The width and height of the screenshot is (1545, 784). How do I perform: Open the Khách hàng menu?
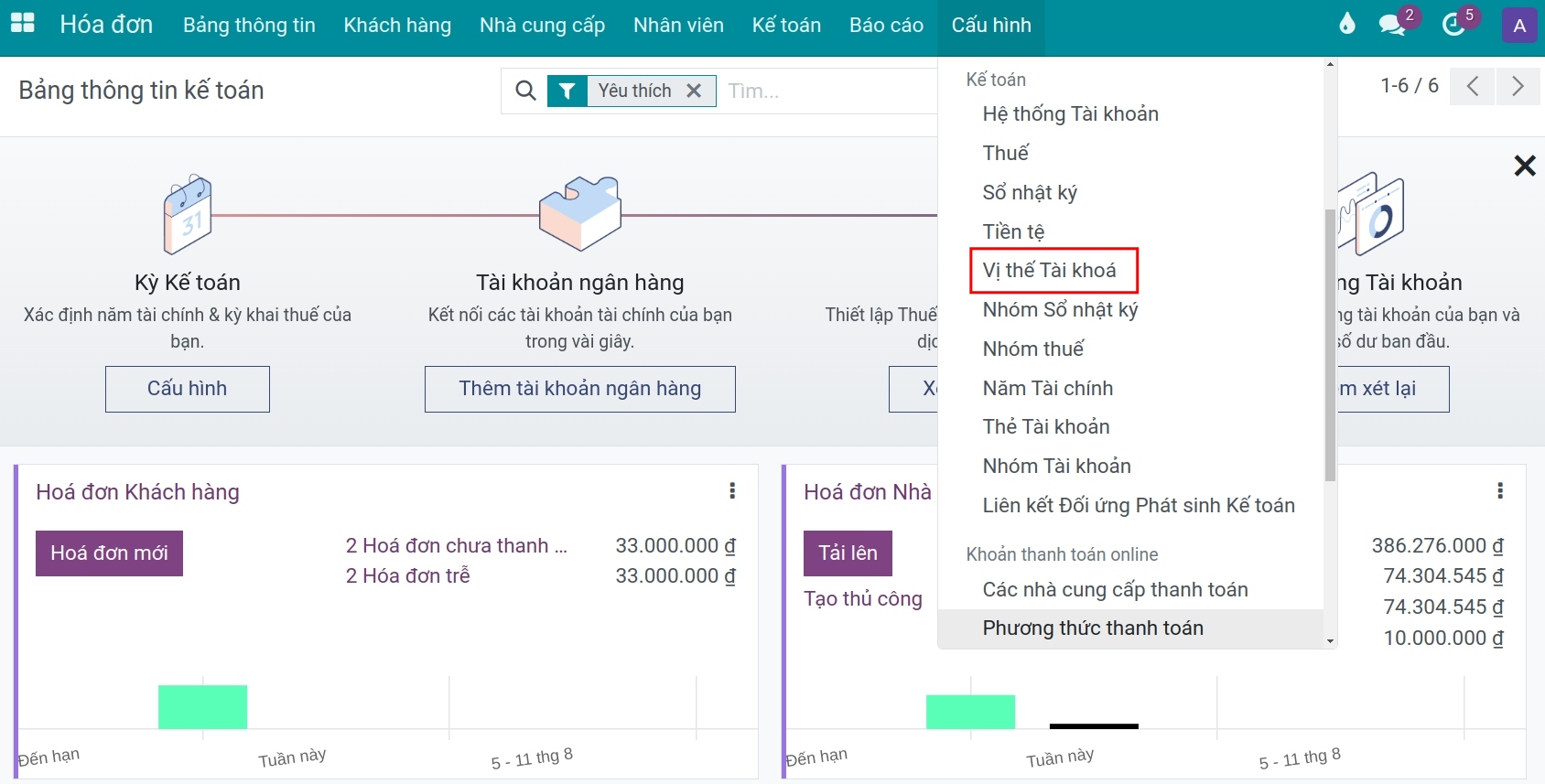click(x=397, y=26)
